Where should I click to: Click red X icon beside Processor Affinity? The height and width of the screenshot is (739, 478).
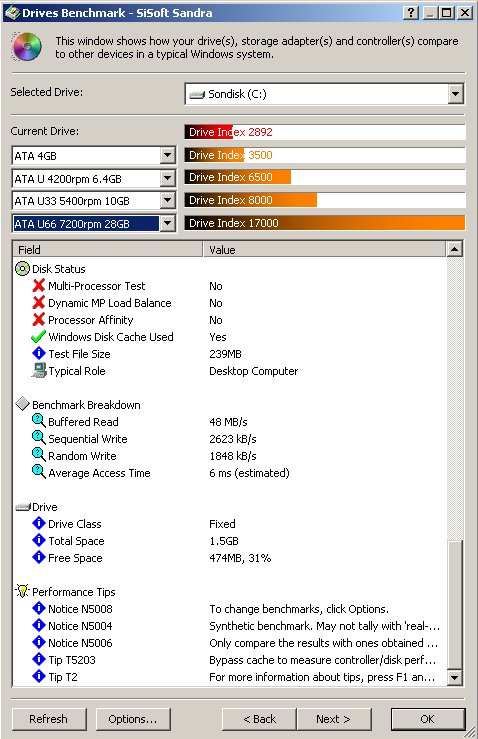point(39,319)
